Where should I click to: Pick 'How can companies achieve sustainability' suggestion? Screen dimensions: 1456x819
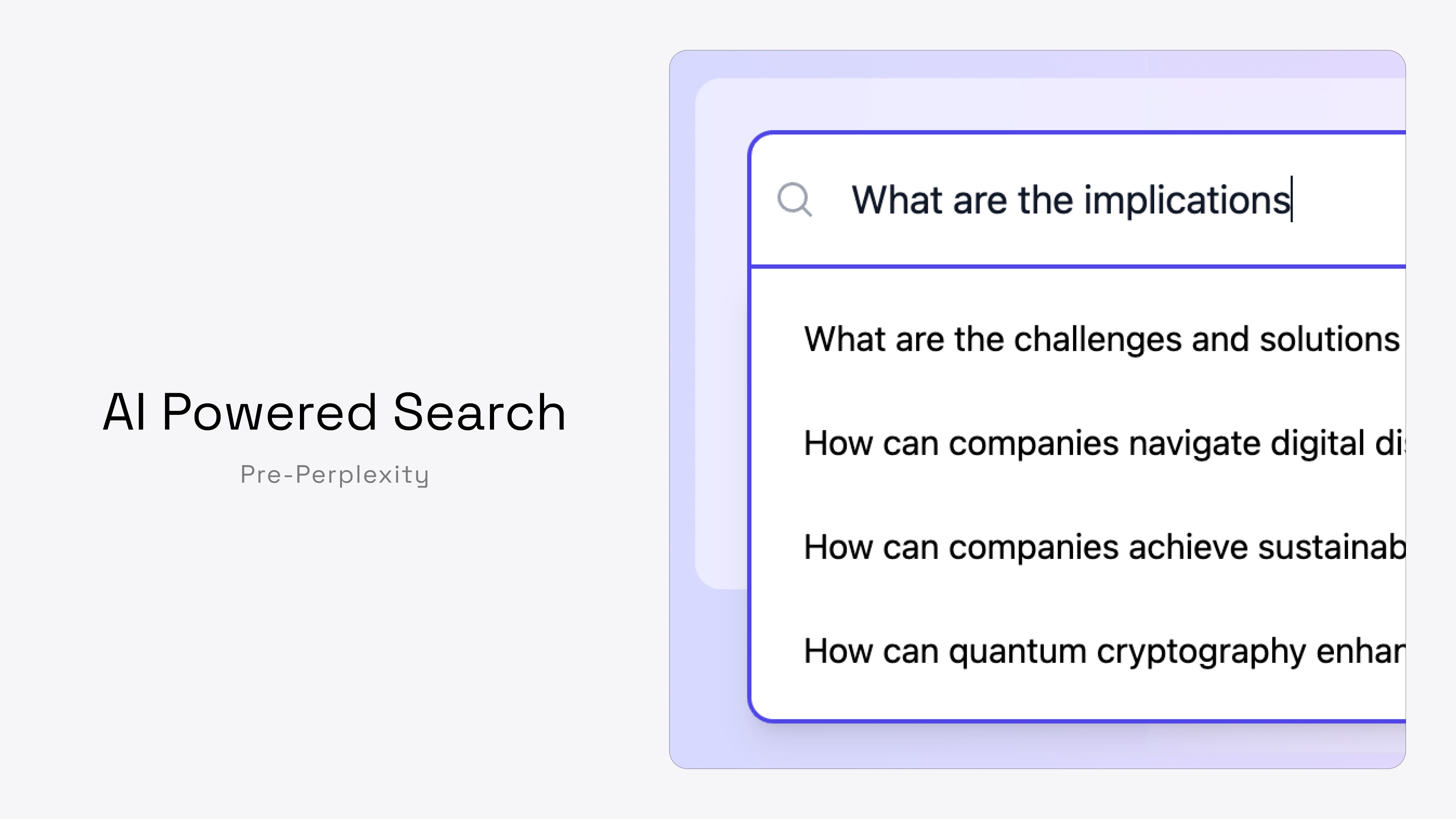[x=1102, y=546]
